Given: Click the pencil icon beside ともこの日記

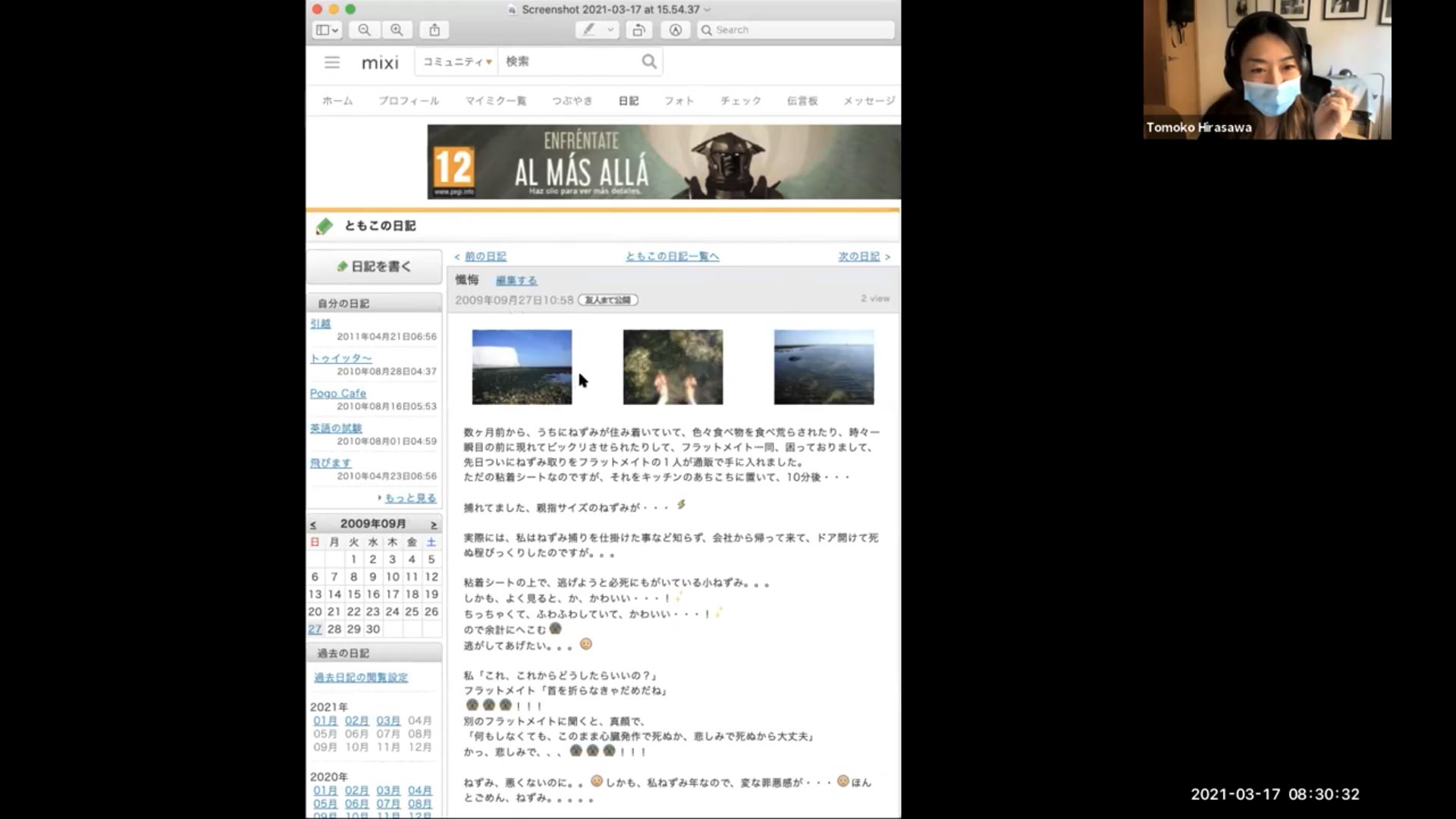Looking at the screenshot, I should [325, 226].
